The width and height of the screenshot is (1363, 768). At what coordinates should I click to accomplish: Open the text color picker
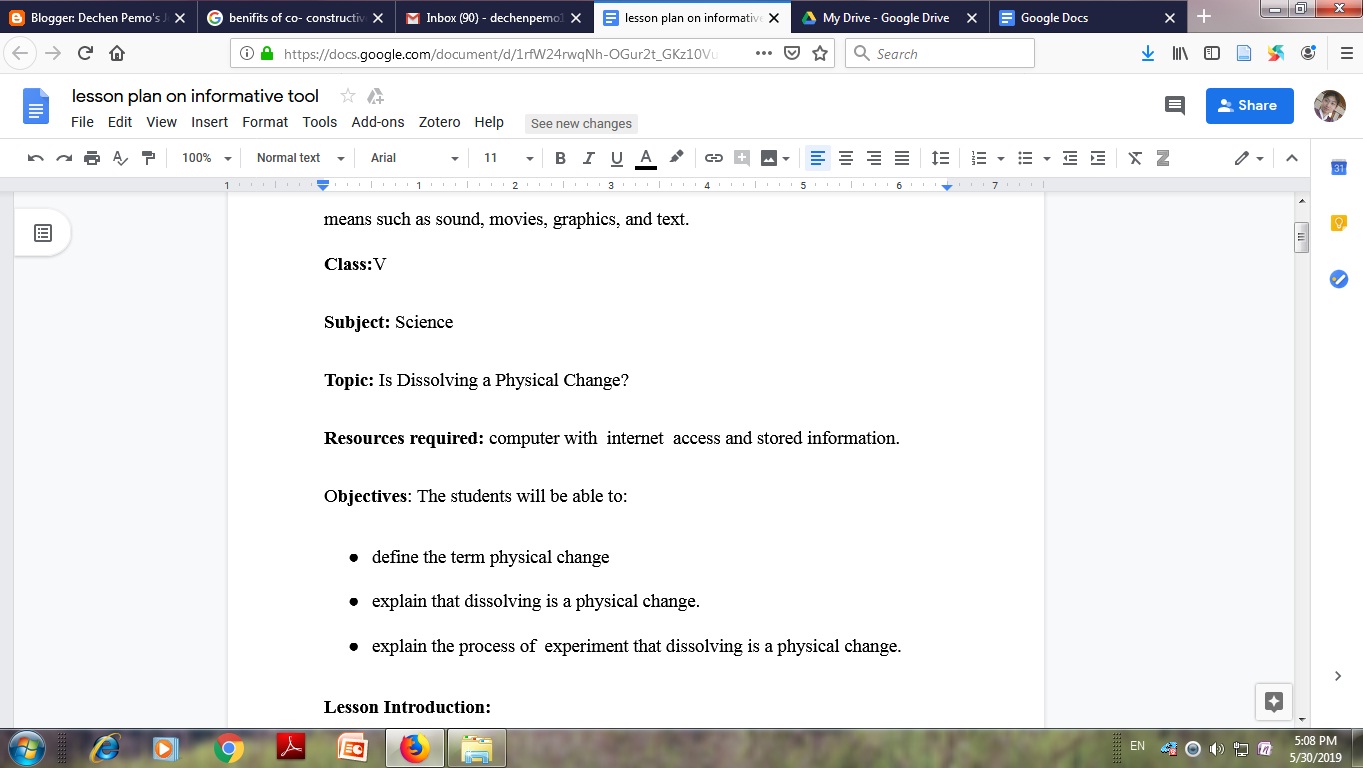[x=645, y=157]
